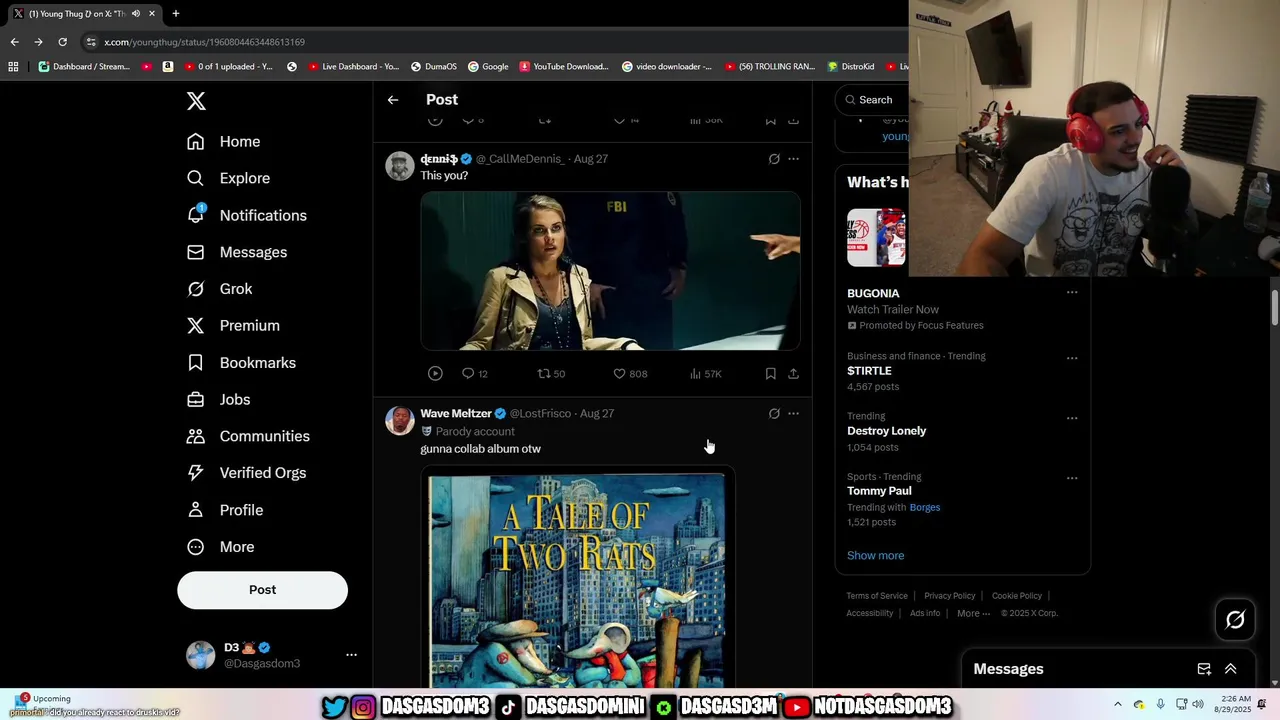Image resolution: width=1280 pixels, height=720 pixels.
Task: Open more options for Tommy Paul trend
Action: coord(1072,478)
